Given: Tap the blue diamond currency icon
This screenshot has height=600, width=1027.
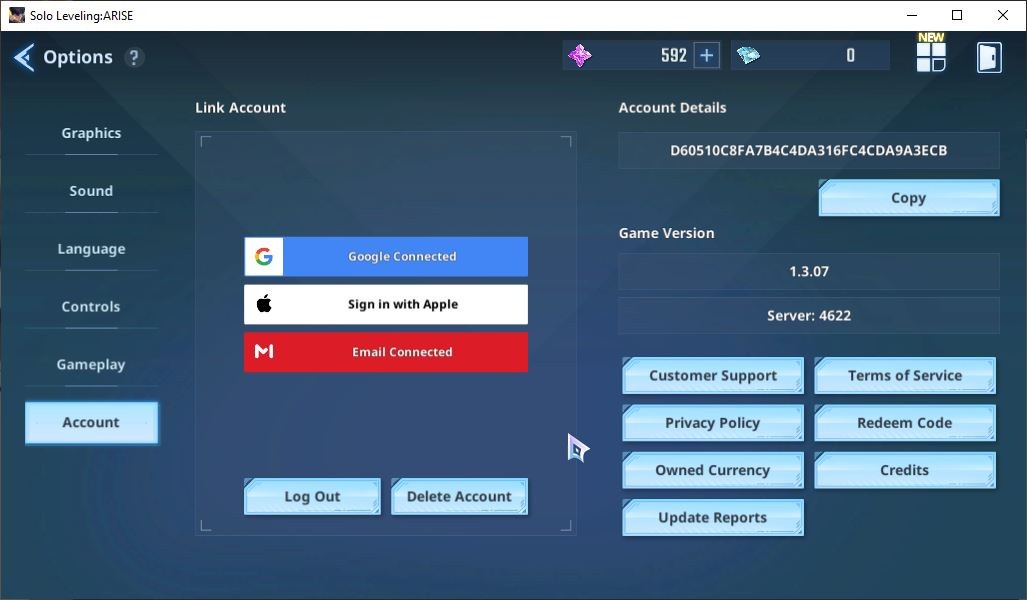Looking at the screenshot, I should (x=748, y=56).
